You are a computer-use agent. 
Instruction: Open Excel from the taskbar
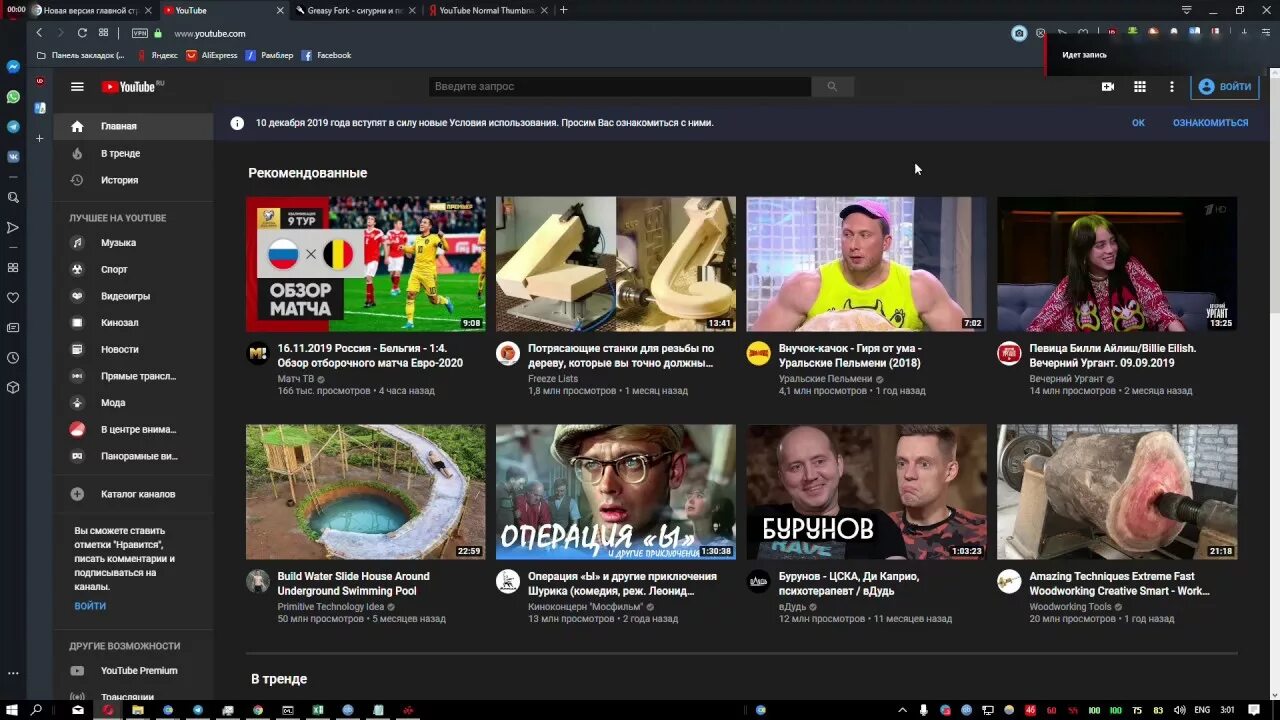tap(318, 710)
